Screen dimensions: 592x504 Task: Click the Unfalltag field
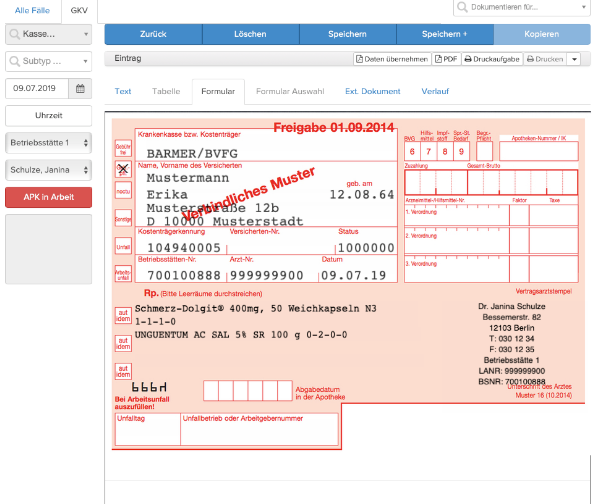[x=148, y=430]
